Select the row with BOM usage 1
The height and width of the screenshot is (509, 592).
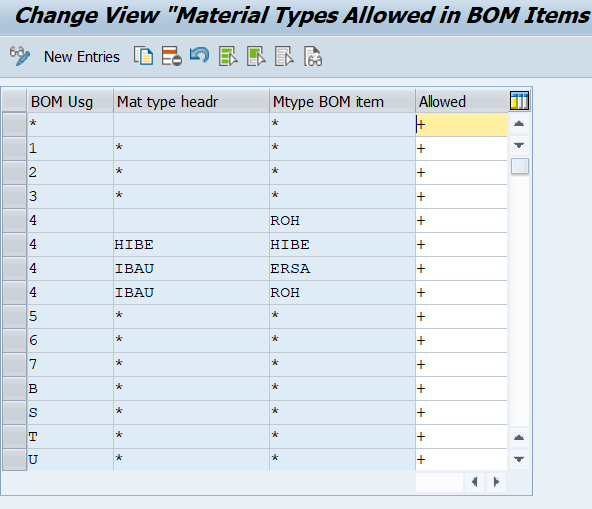14,148
